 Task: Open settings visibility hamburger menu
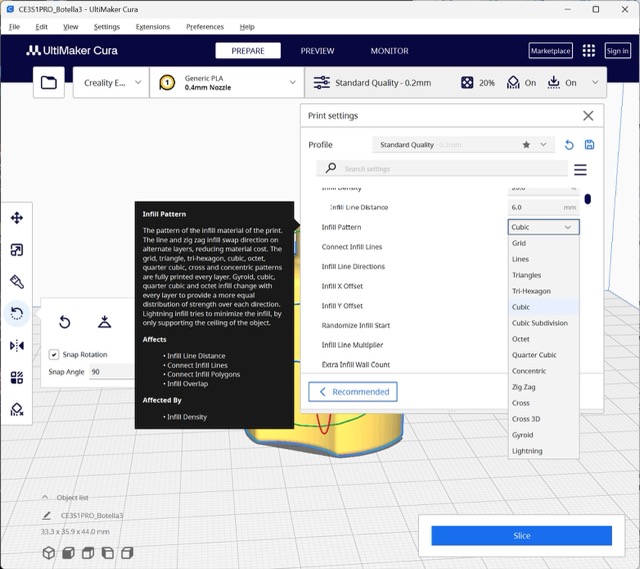click(x=580, y=169)
